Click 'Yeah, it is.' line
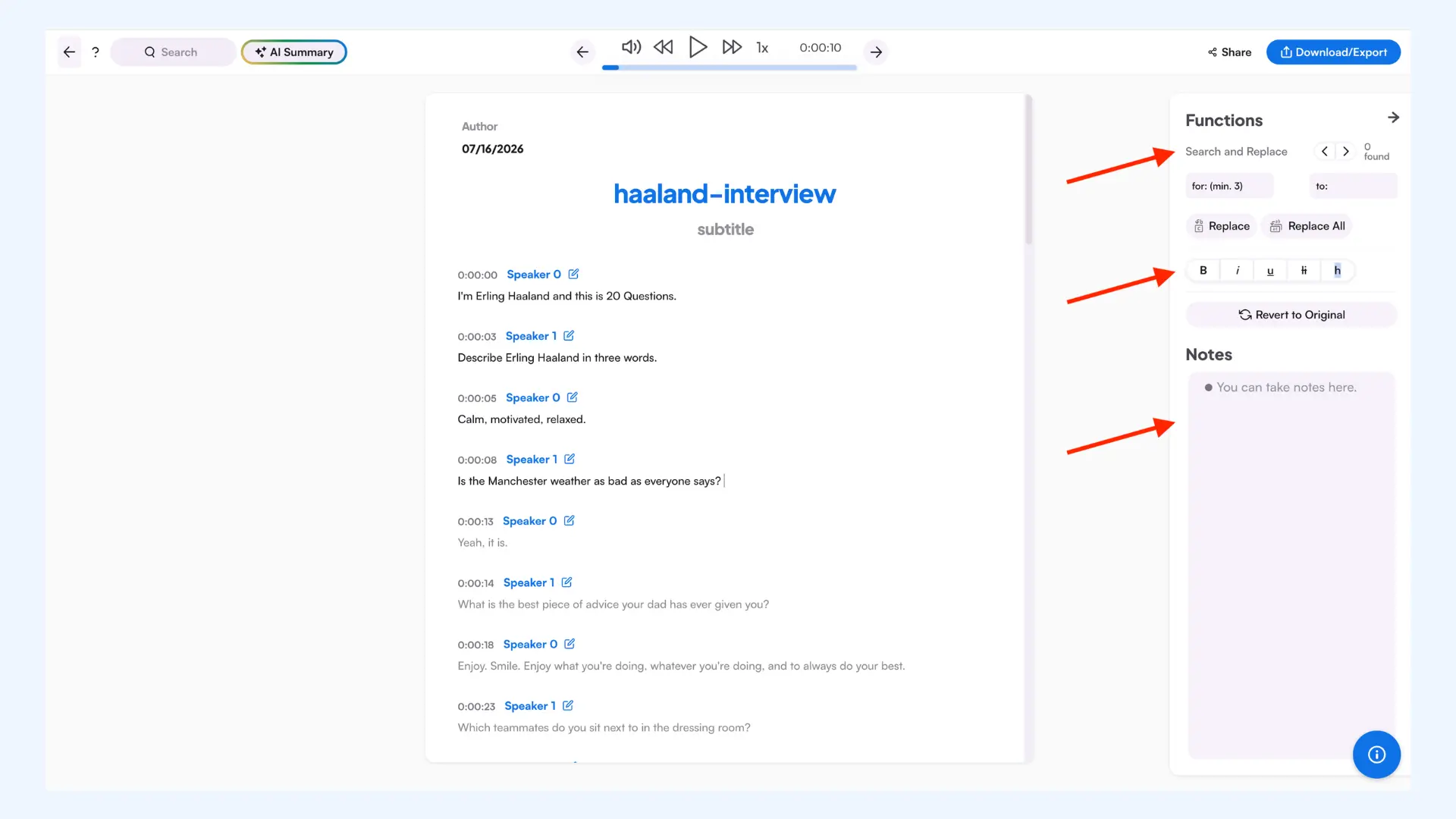1456x819 pixels. (x=482, y=543)
